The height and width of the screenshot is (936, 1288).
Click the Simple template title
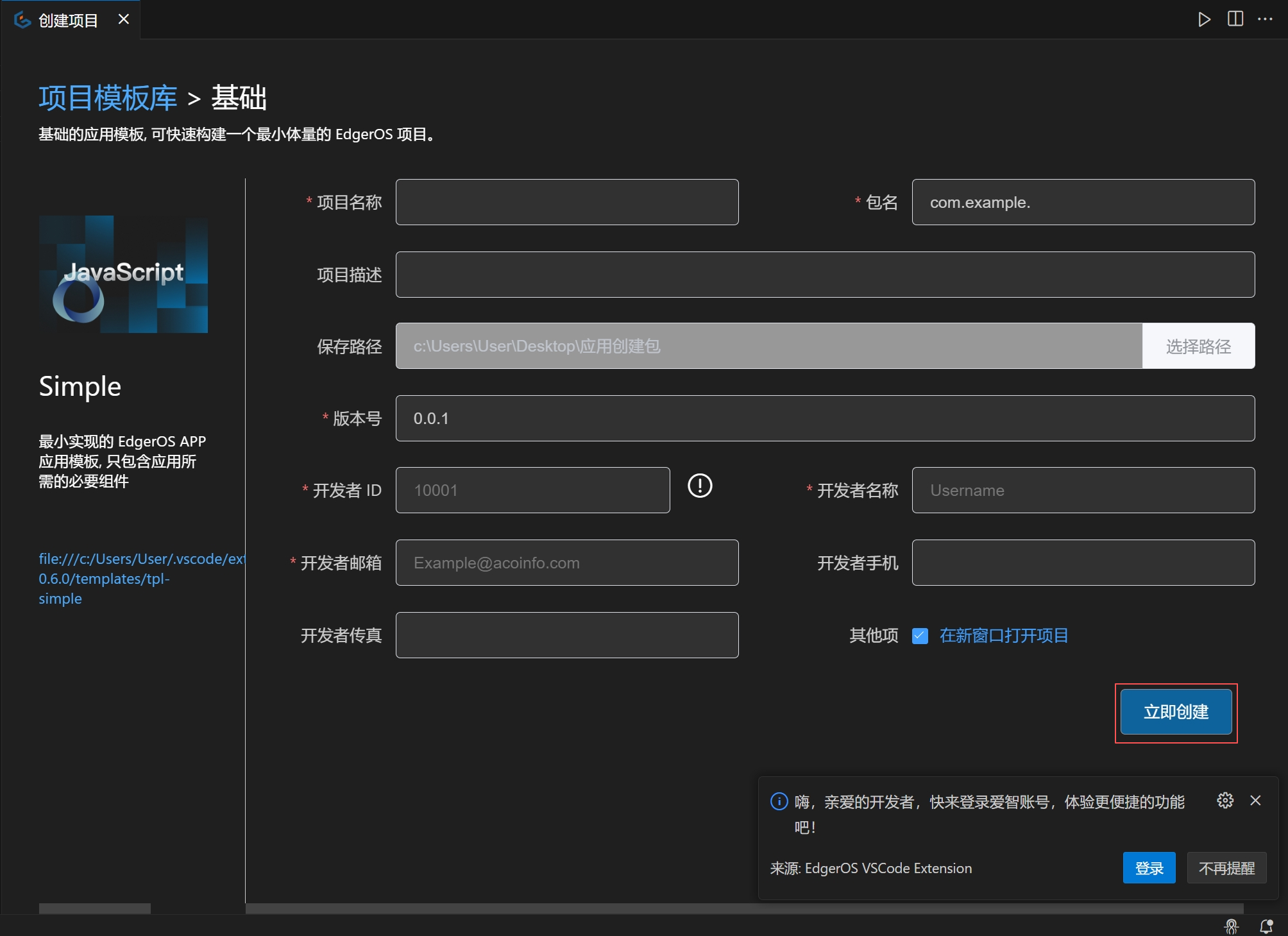(x=80, y=387)
